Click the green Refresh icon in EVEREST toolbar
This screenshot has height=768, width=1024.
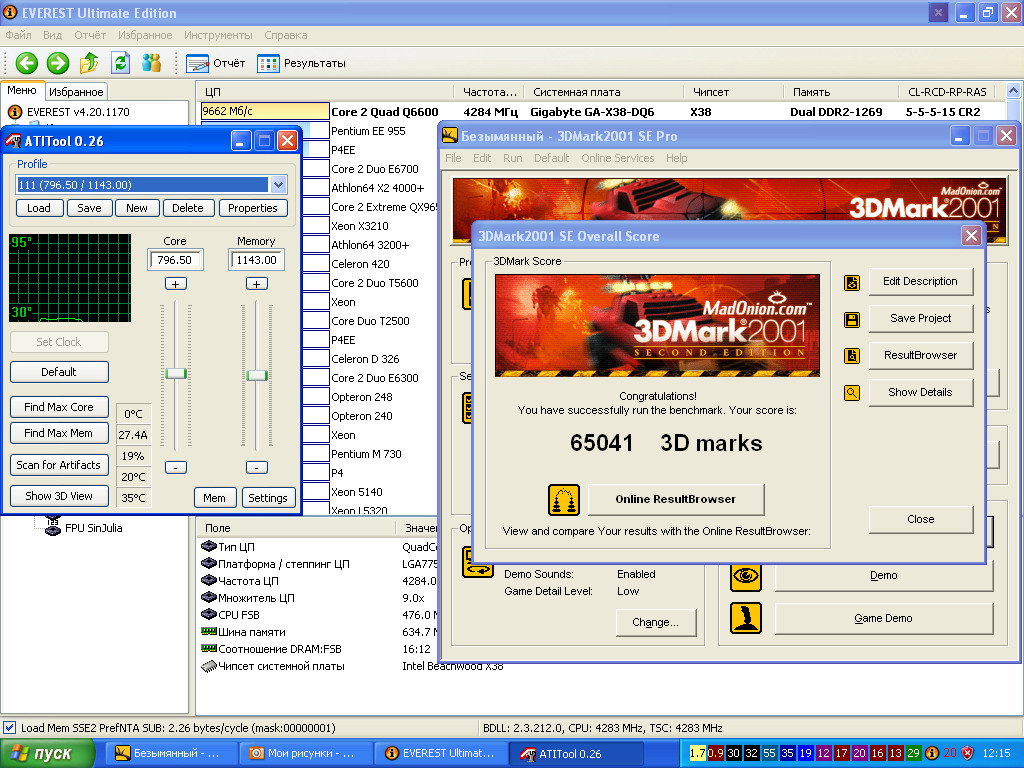click(x=120, y=63)
